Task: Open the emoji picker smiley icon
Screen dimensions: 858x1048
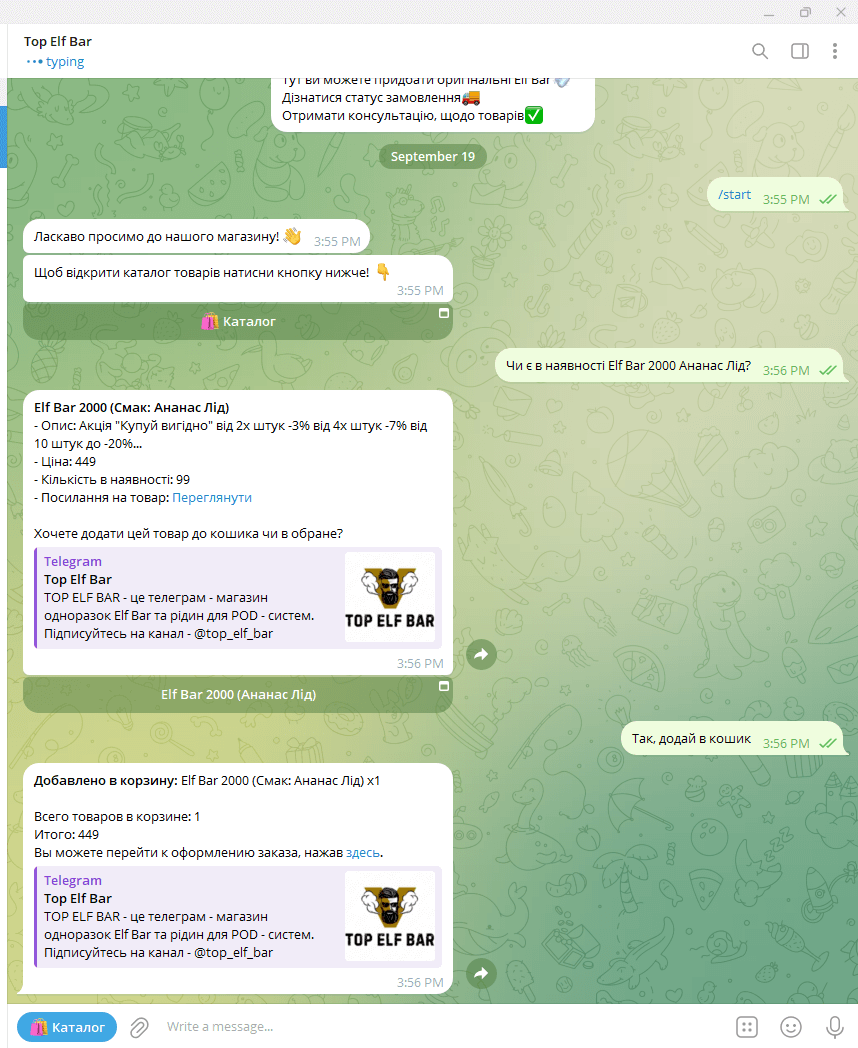Action: click(x=791, y=1027)
